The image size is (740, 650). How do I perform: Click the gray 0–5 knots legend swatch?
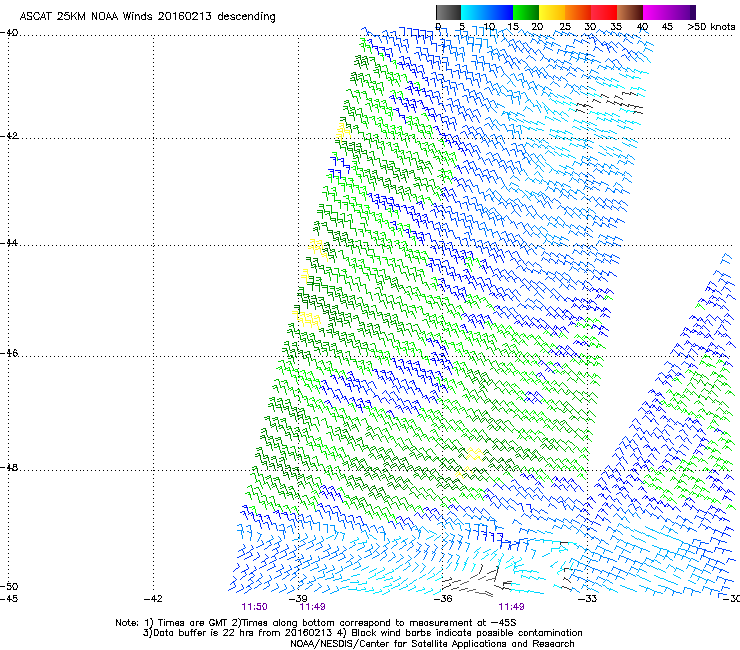[448, 12]
